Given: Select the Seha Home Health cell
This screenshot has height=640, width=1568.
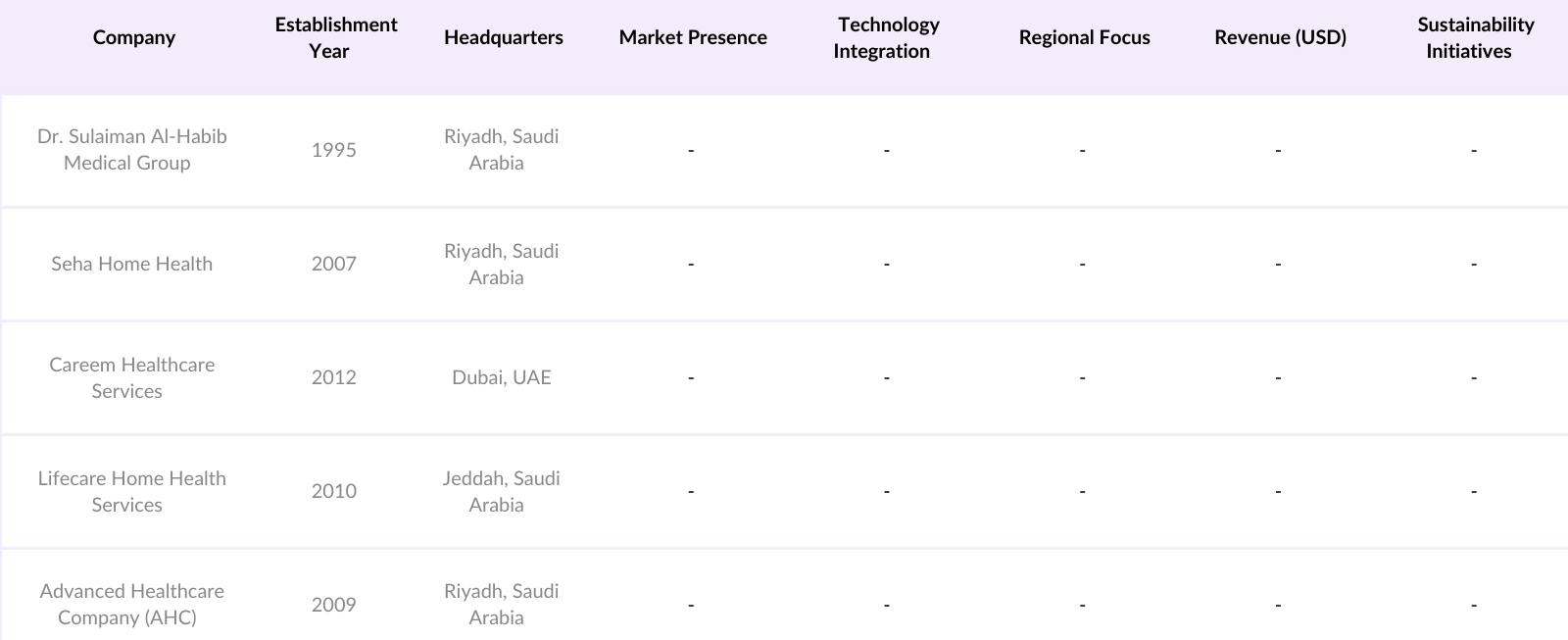Looking at the screenshot, I should 131,264.
